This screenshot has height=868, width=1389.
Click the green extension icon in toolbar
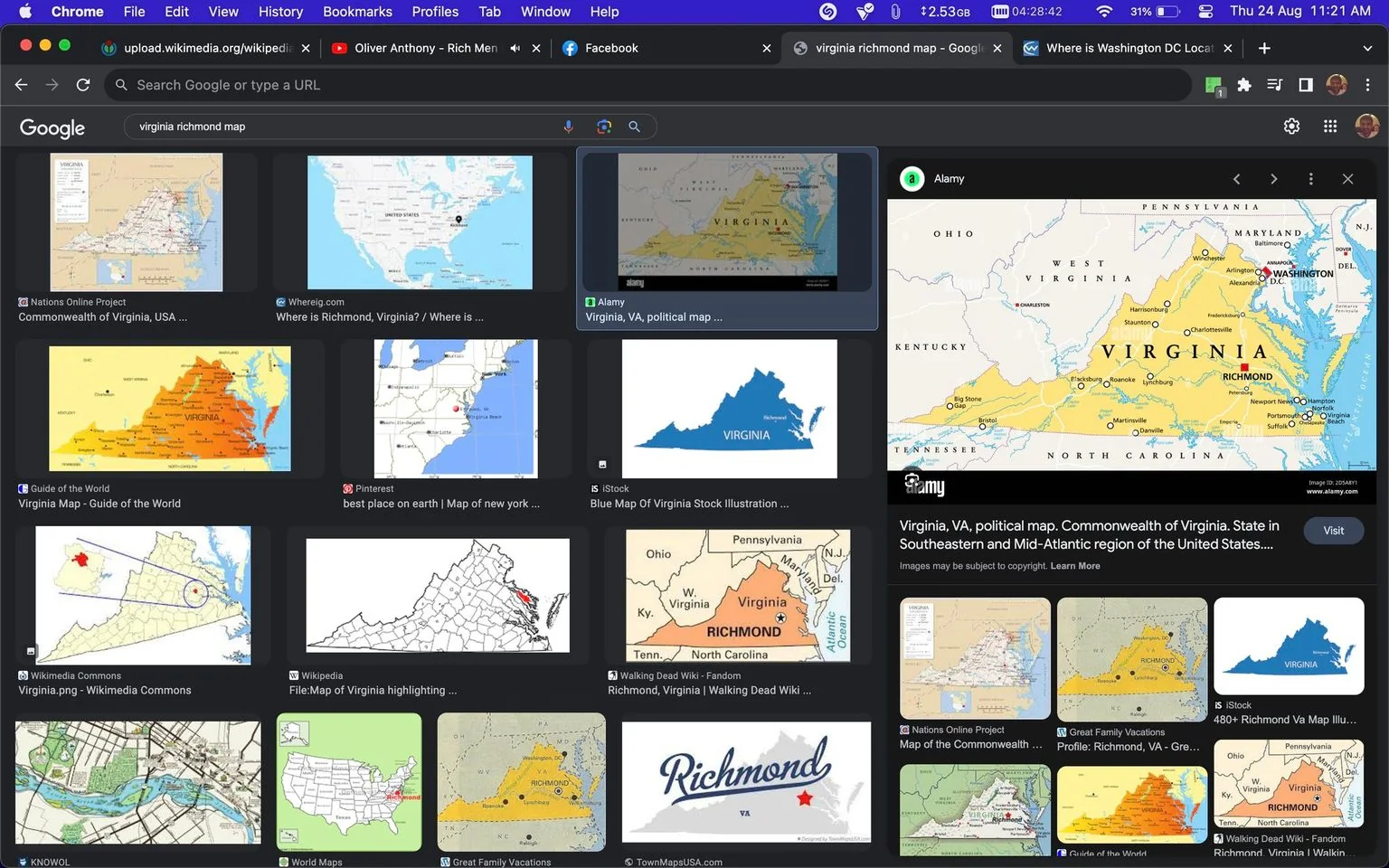click(1214, 86)
